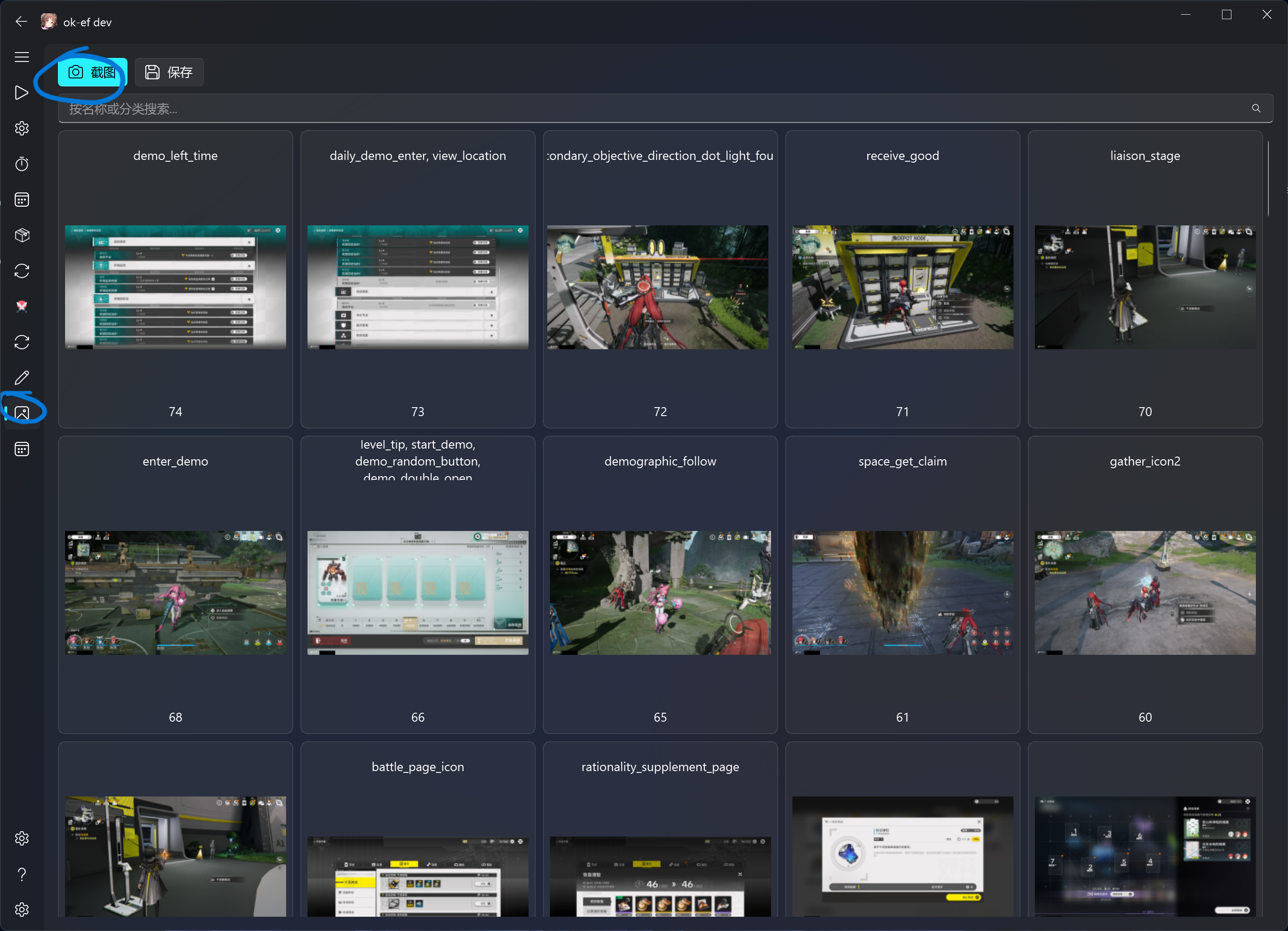Click the 保存 save button

(169, 72)
